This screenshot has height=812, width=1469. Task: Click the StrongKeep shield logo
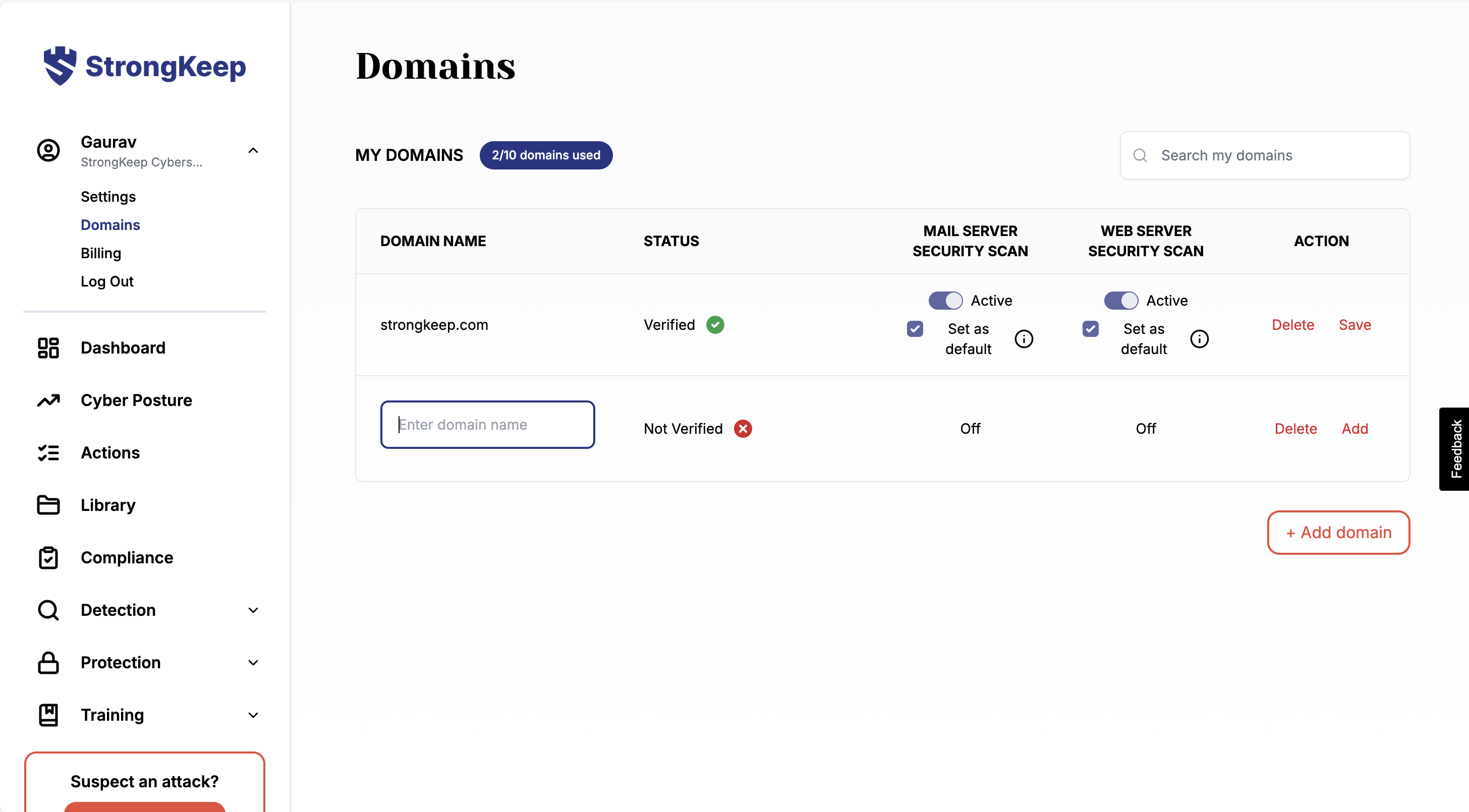[60, 66]
